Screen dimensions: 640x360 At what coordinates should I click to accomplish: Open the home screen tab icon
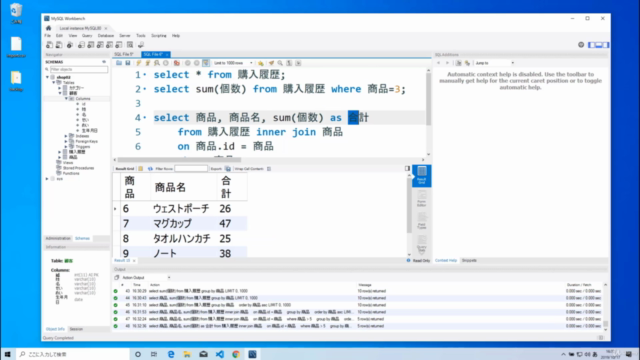[x=49, y=28]
